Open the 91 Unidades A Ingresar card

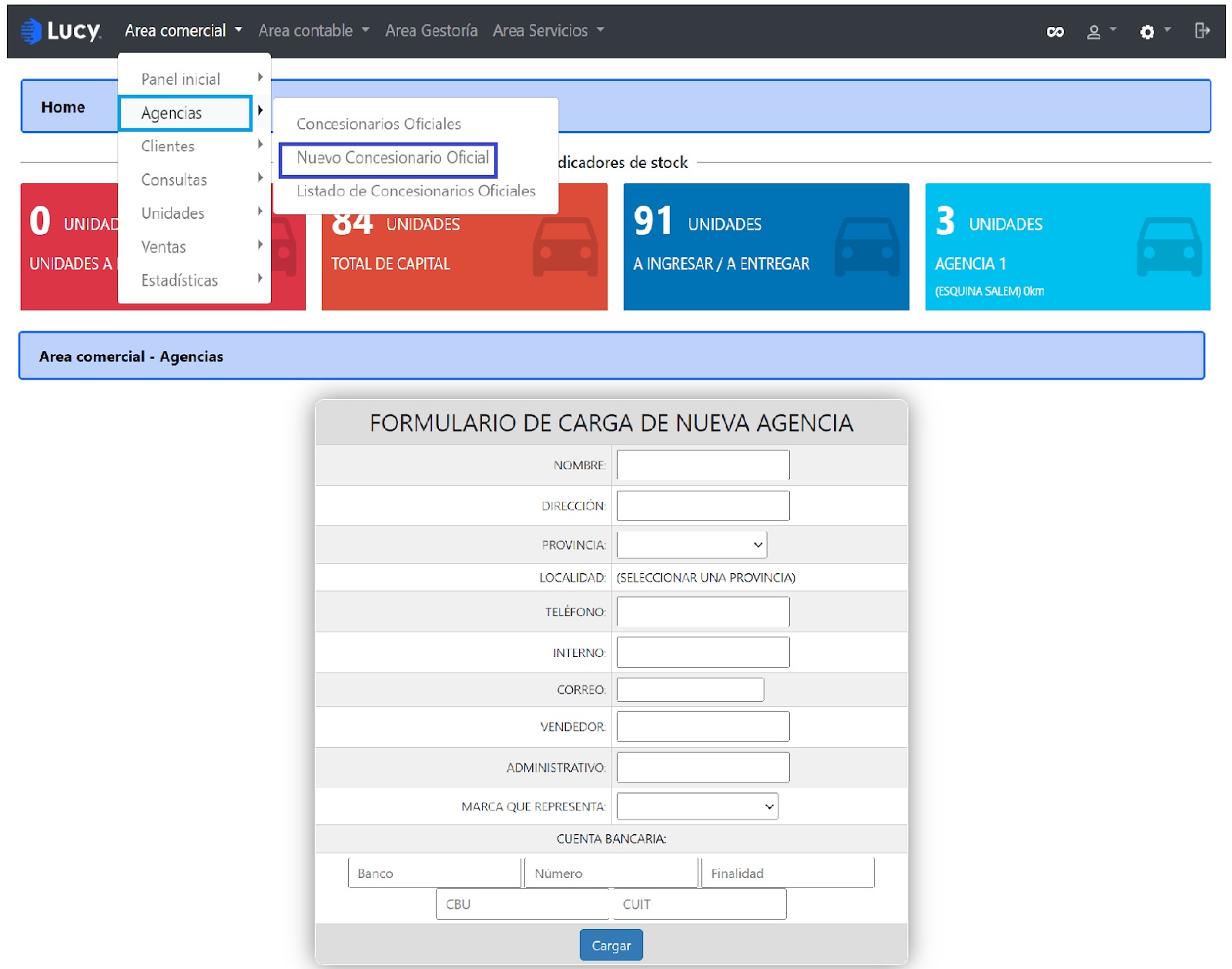point(766,246)
